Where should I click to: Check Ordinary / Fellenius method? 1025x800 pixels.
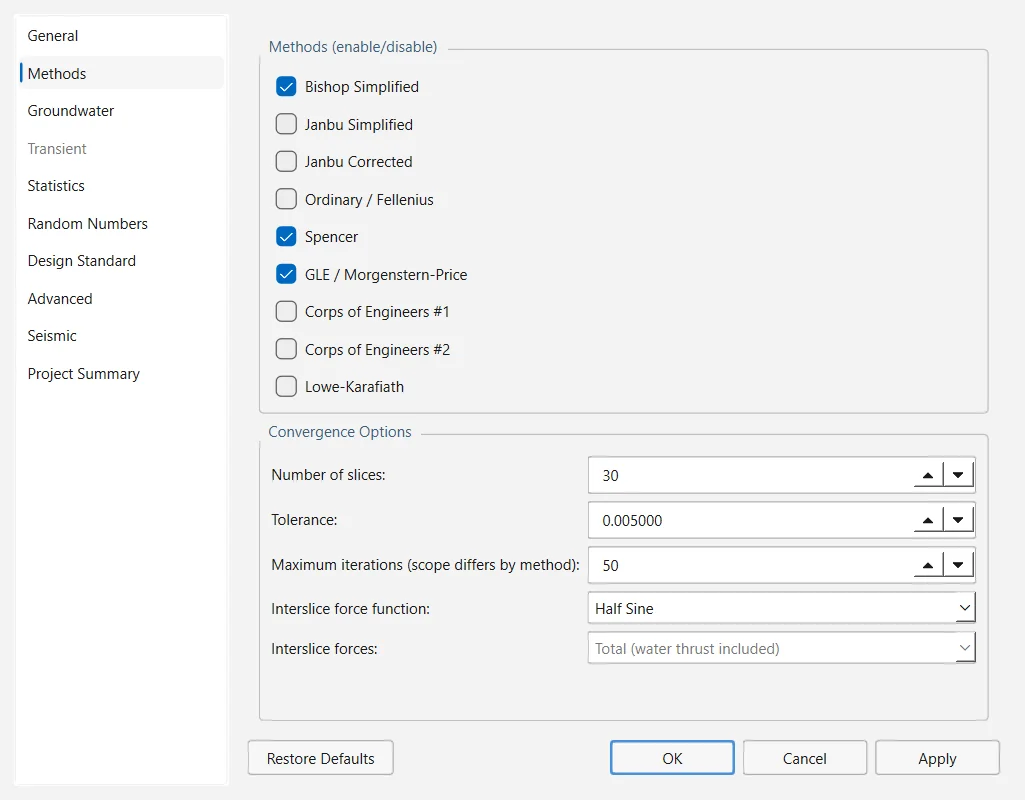tap(286, 199)
